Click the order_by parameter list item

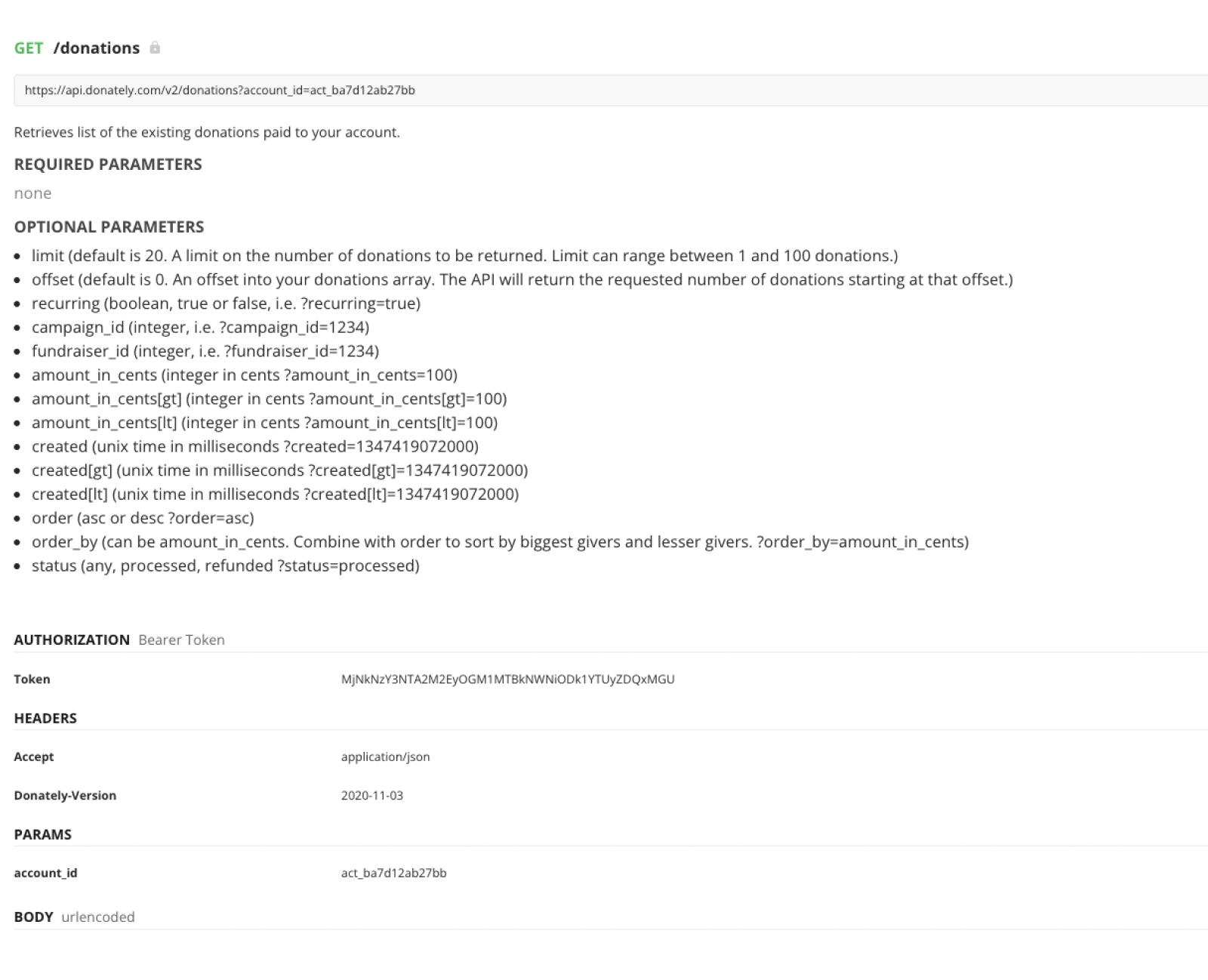click(x=500, y=542)
